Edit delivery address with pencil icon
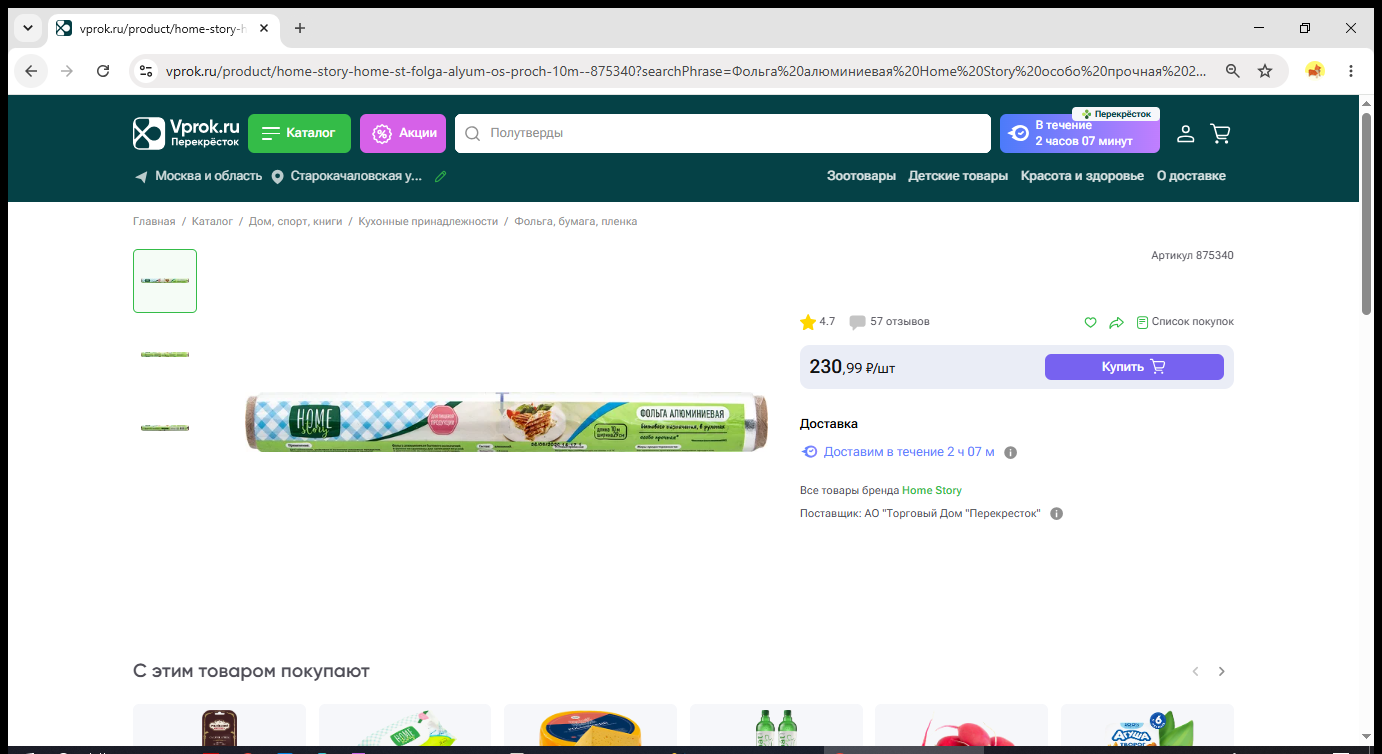This screenshot has width=1382, height=754. pos(440,176)
